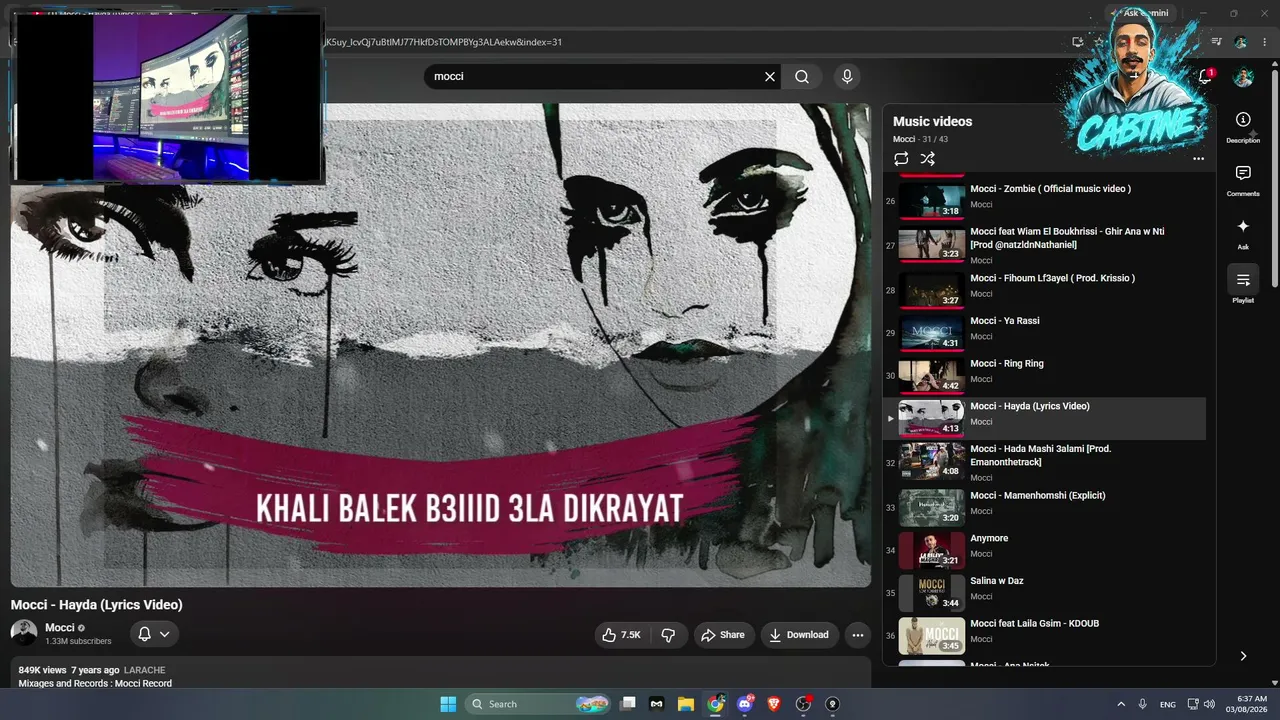Image resolution: width=1280 pixels, height=720 pixels.
Task: Open the Mocci channel avatar under the video
Action: [x=24, y=633]
